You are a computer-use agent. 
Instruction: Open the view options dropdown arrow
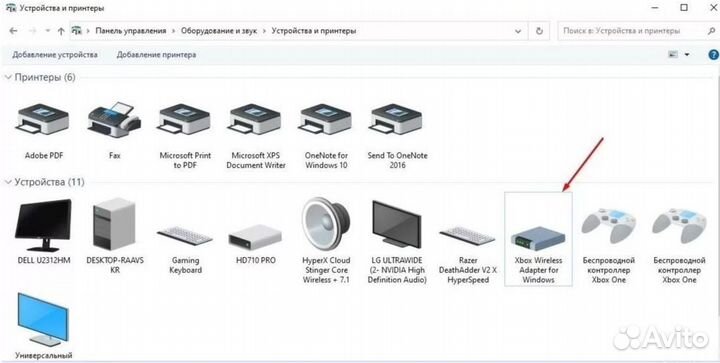click(x=687, y=55)
